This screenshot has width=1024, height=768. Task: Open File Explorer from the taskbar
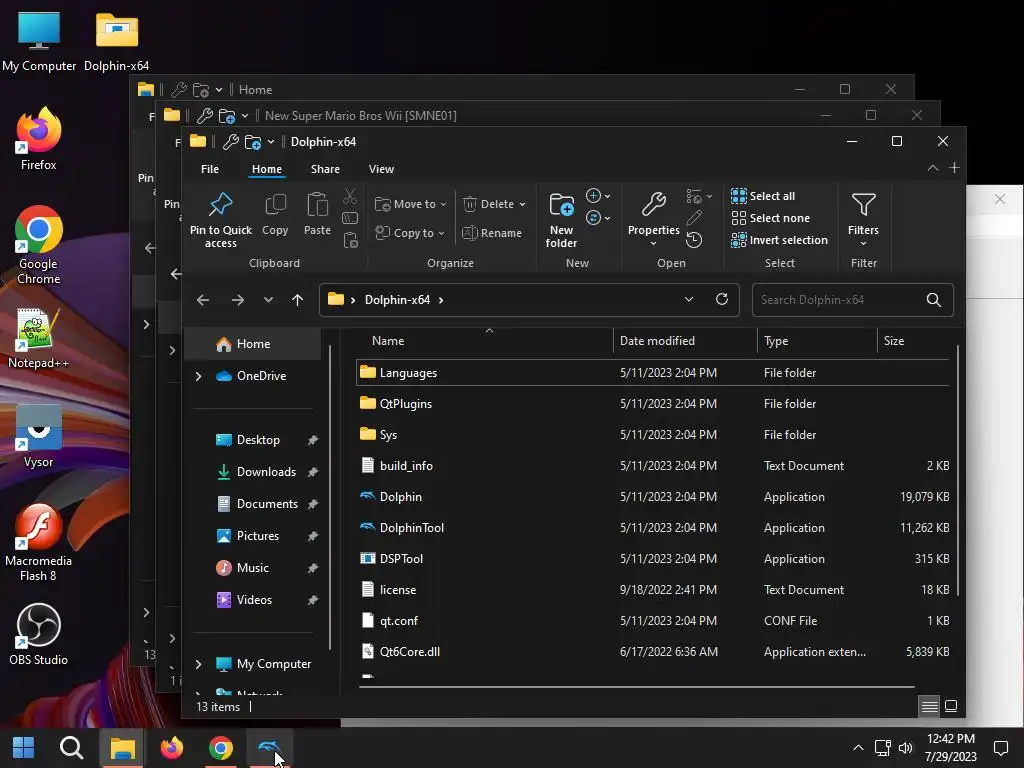122,748
